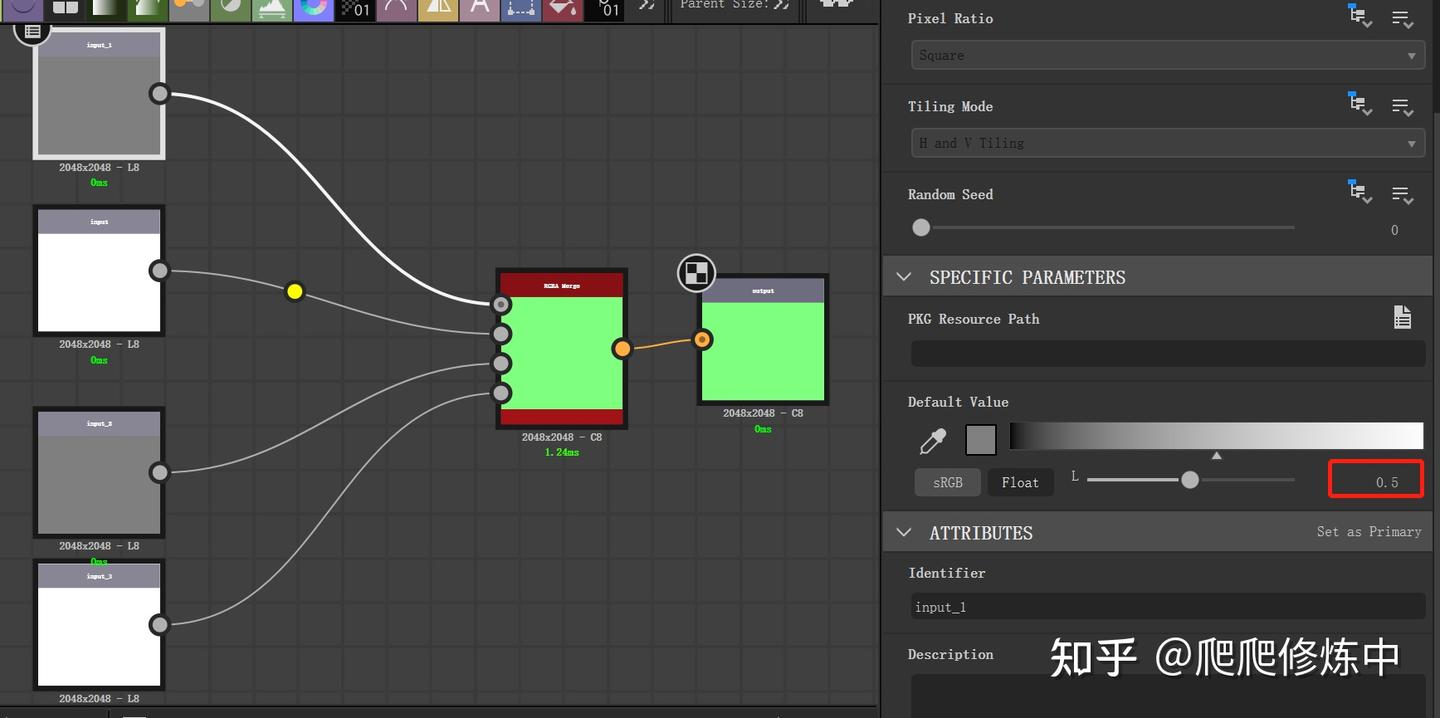The image size is (1440, 718).
Task: Open the H and V Tiling dropdown
Action: [1168, 143]
